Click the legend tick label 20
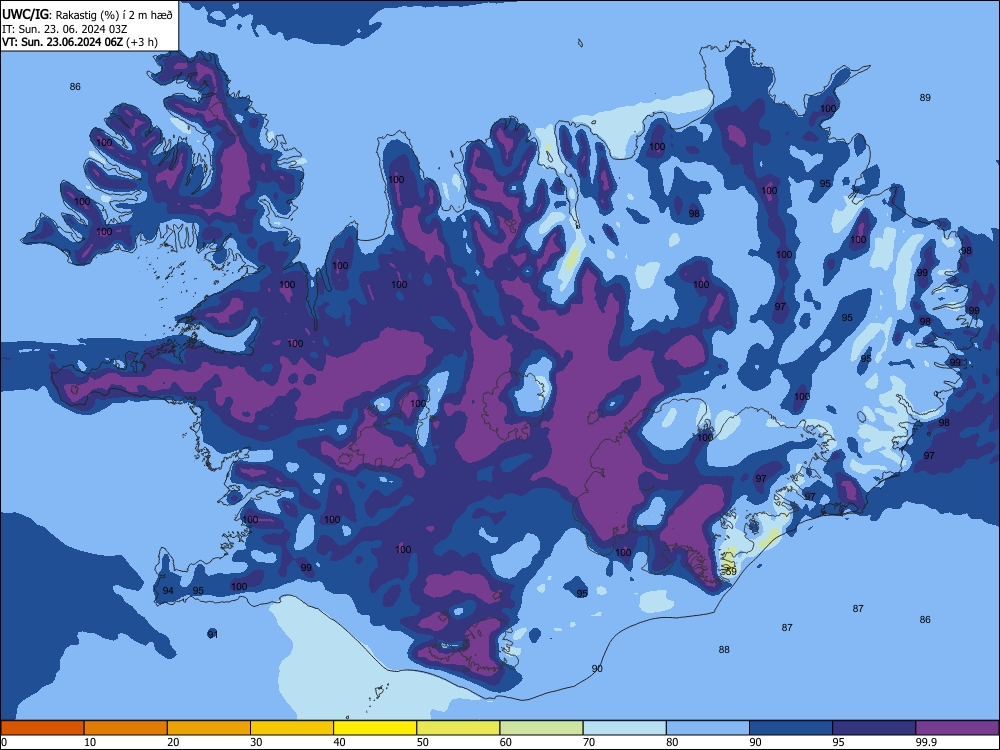1000x750 pixels. pos(173,742)
